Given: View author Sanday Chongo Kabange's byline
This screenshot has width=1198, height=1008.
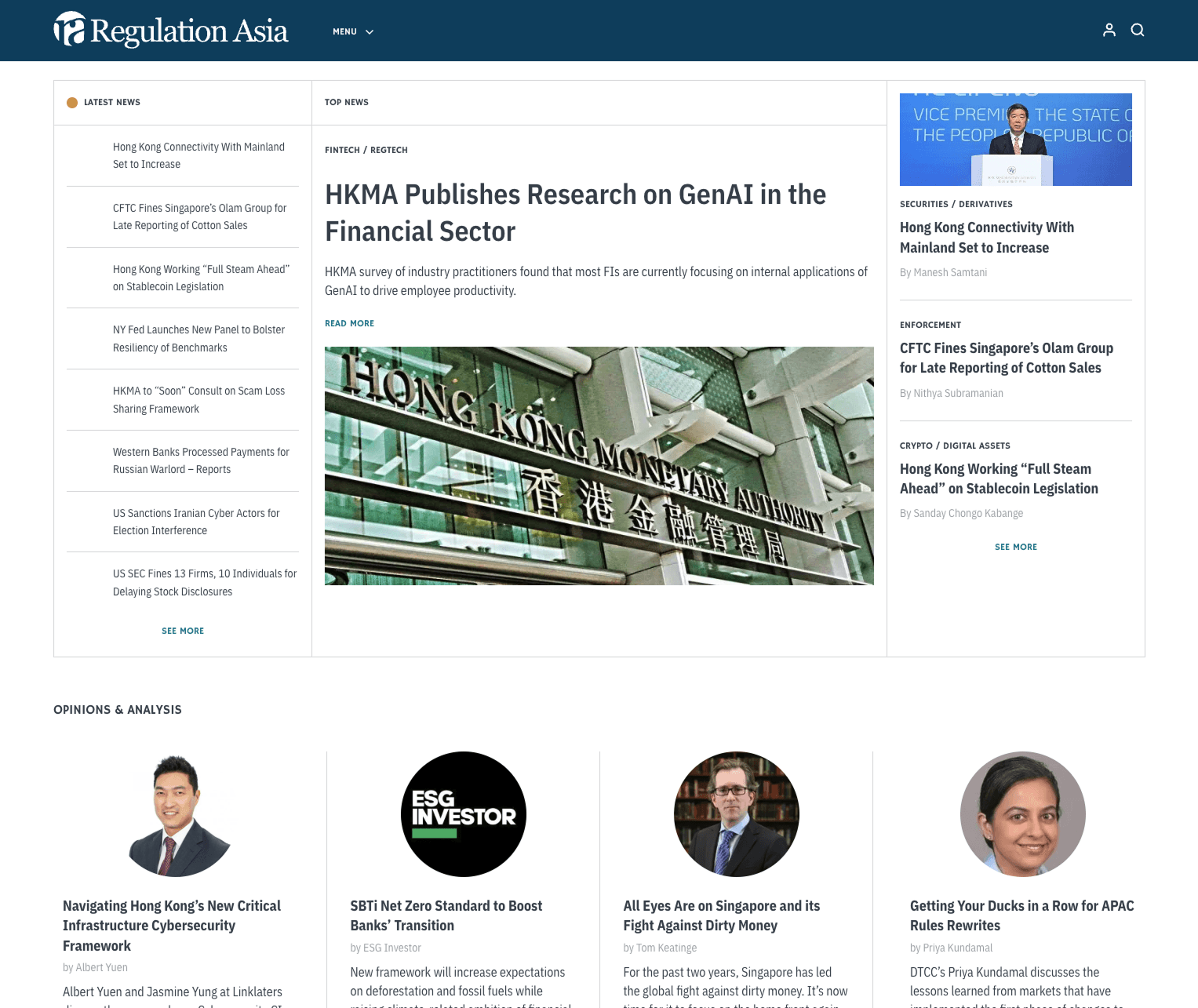Looking at the screenshot, I should (962, 513).
